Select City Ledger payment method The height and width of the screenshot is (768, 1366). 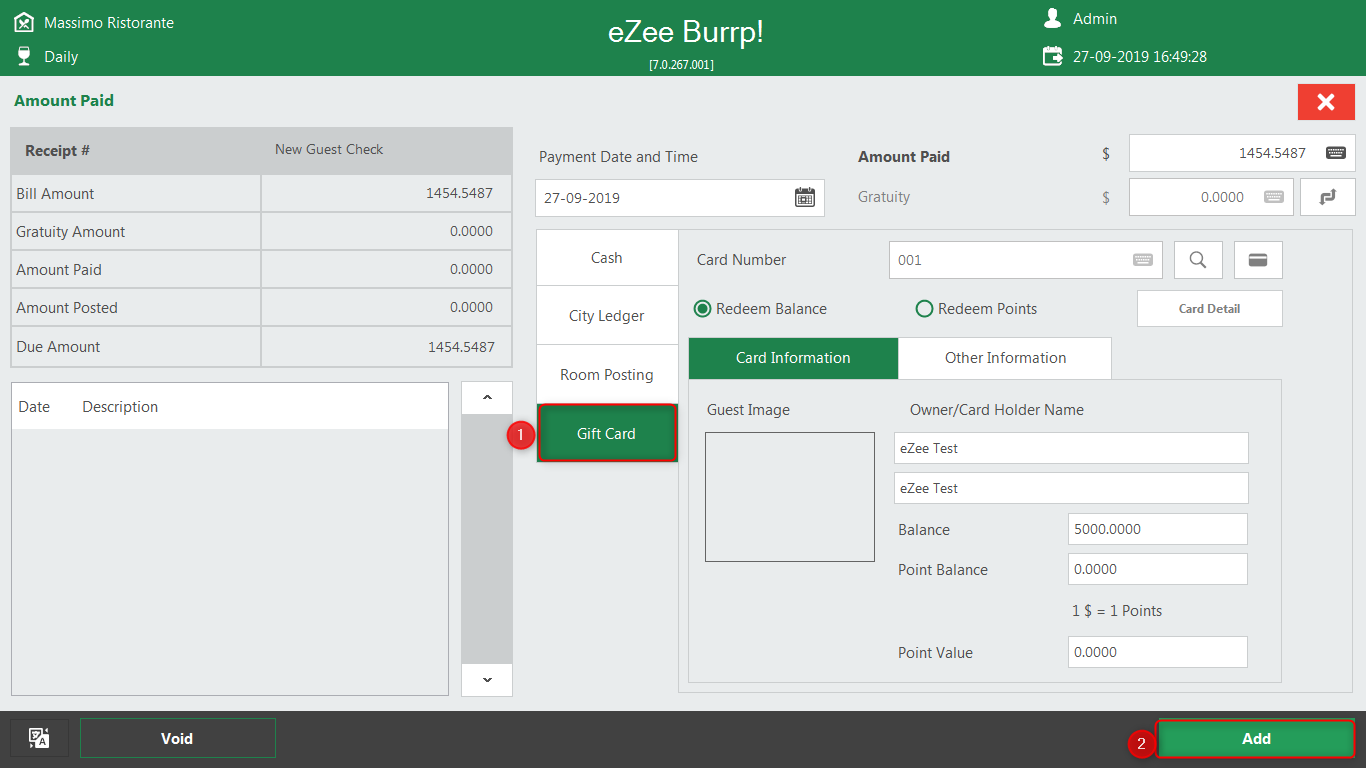coord(607,316)
